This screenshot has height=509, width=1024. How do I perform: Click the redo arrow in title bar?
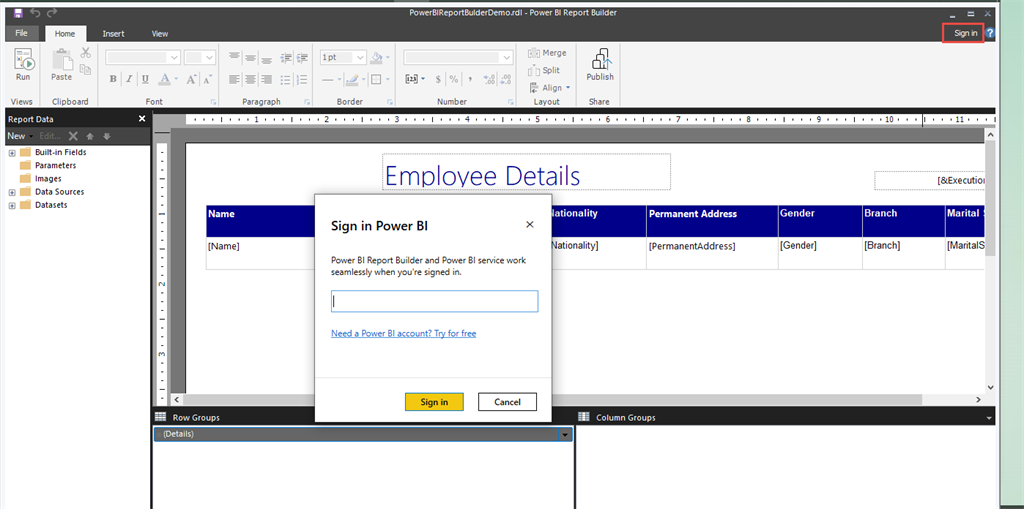coord(52,12)
